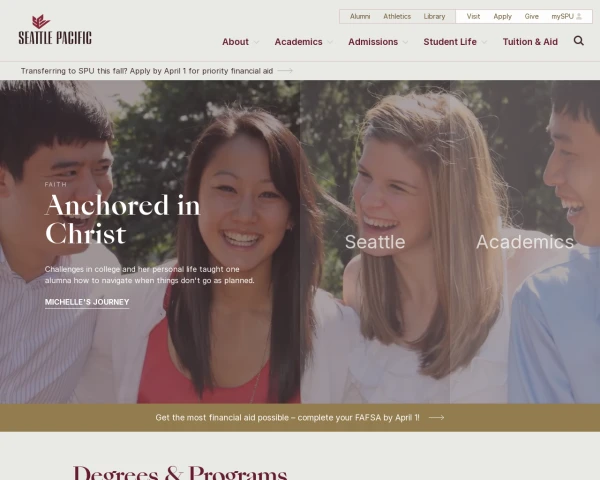The image size is (600, 480).
Task: Click the Give link
Action: pyautogui.click(x=532, y=16)
